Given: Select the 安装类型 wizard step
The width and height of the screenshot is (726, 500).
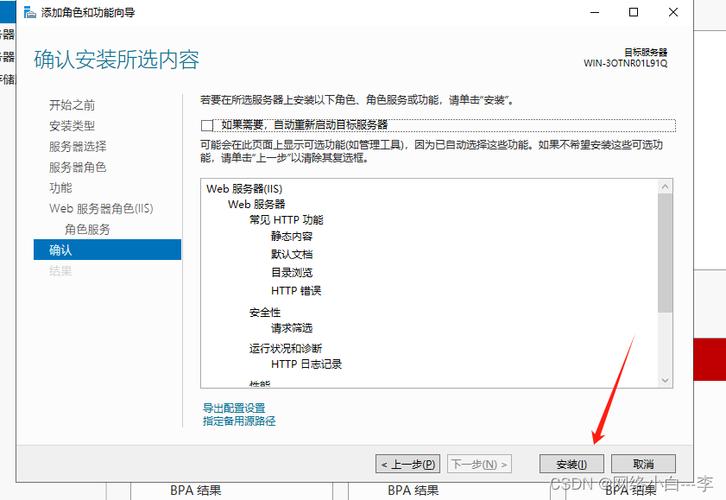Looking at the screenshot, I should click(x=72, y=126).
